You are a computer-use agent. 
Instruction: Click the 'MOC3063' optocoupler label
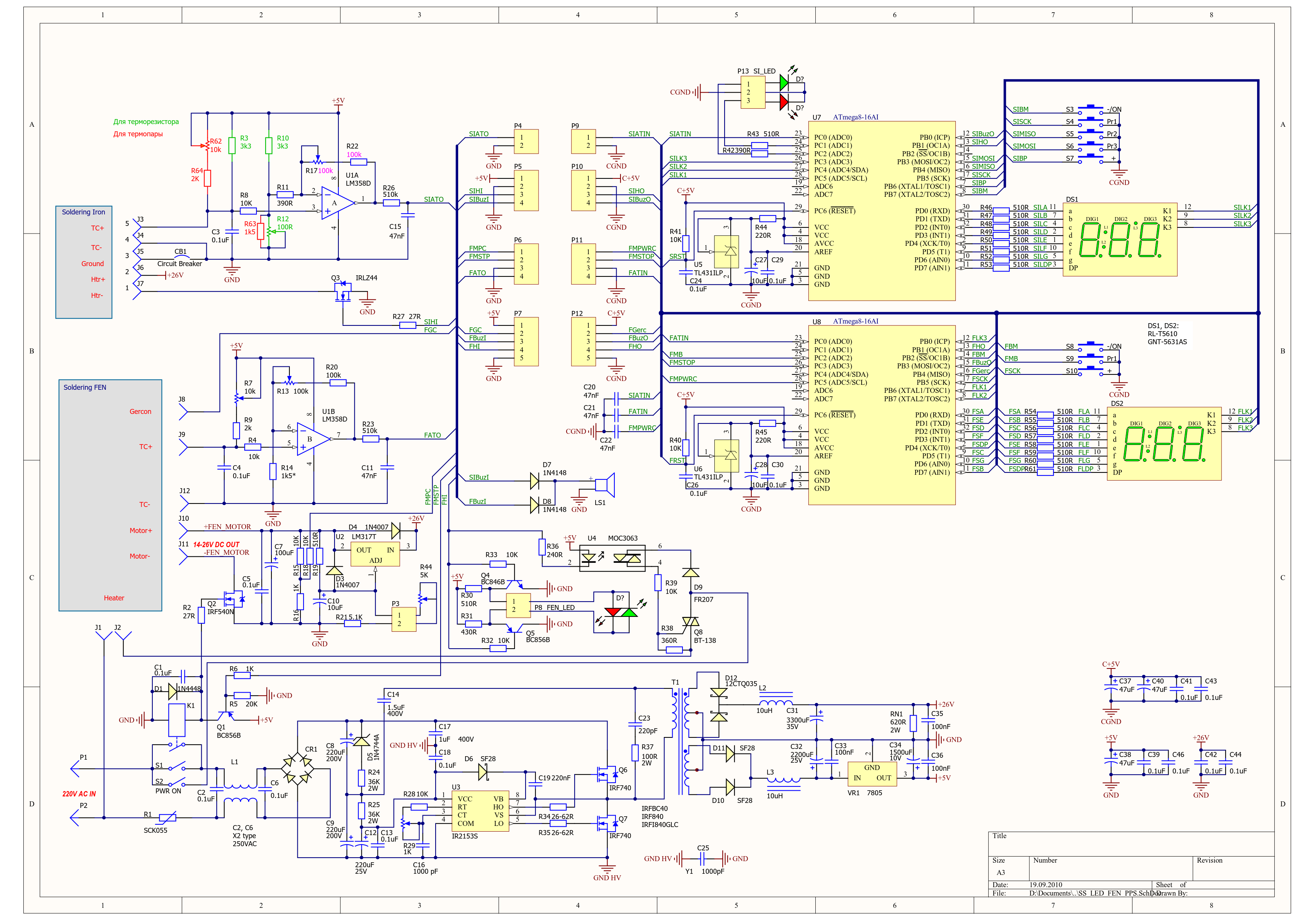point(622,538)
